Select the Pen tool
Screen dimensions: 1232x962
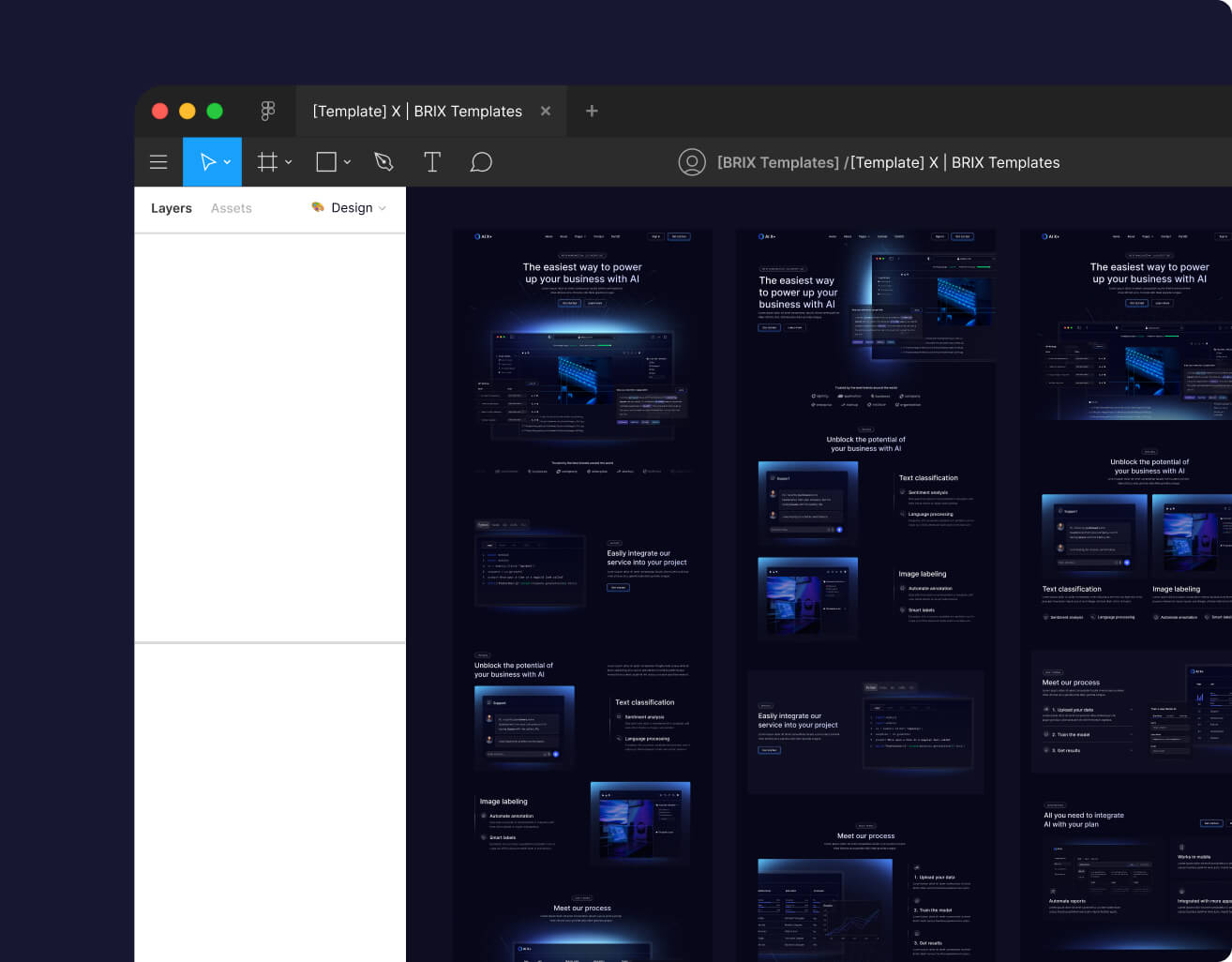point(383,161)
